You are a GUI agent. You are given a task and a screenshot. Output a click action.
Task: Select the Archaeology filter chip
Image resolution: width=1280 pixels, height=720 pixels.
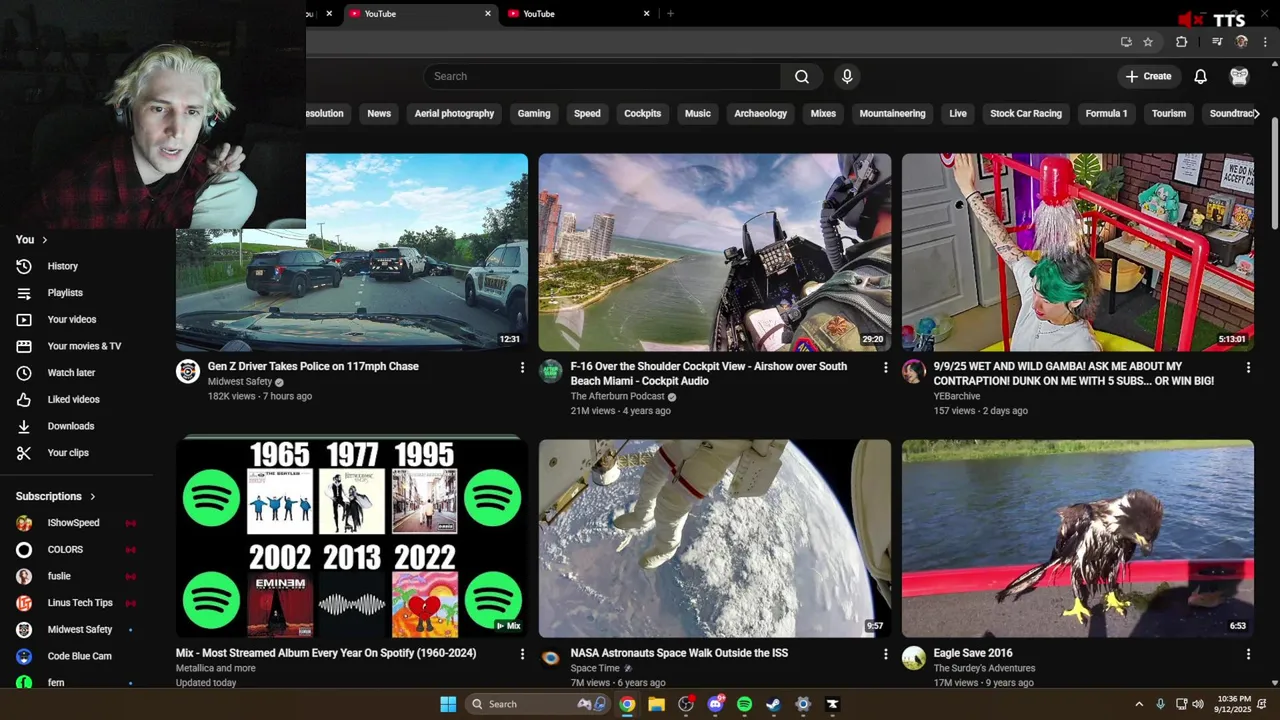(760, 113)
